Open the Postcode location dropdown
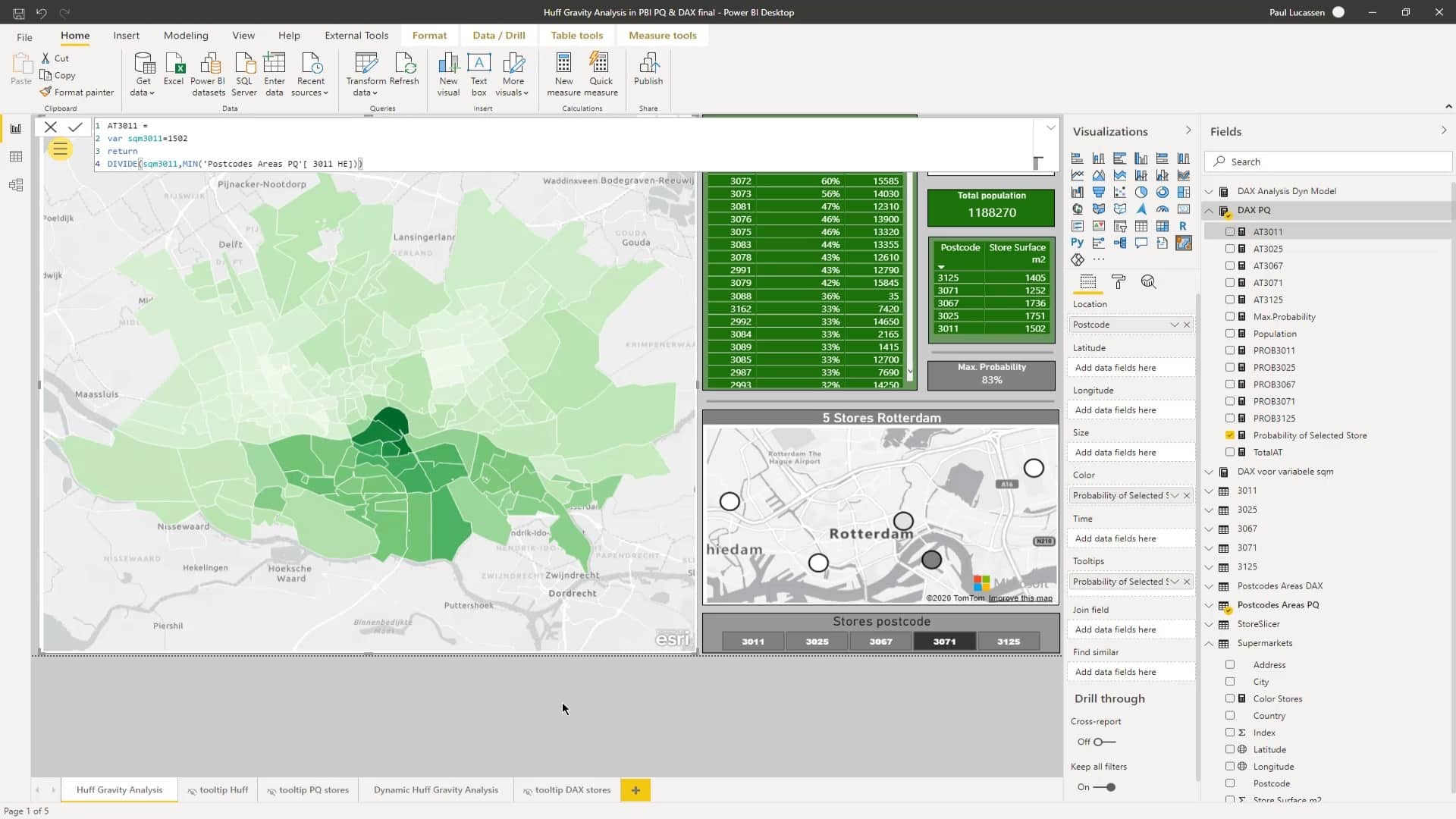The height and width of the screenshot is (819, 1456). pyautogui.click(x=1176, y=324)
